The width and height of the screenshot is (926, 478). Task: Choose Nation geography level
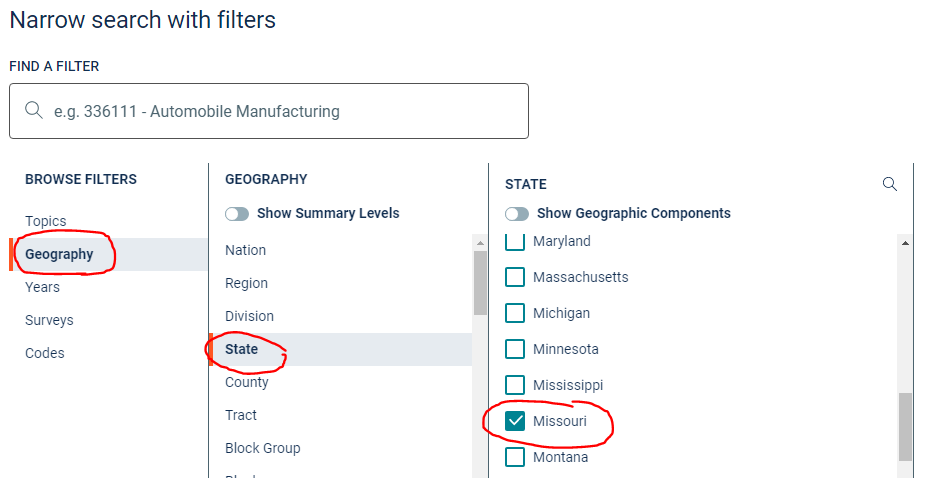tap(246, 250)
